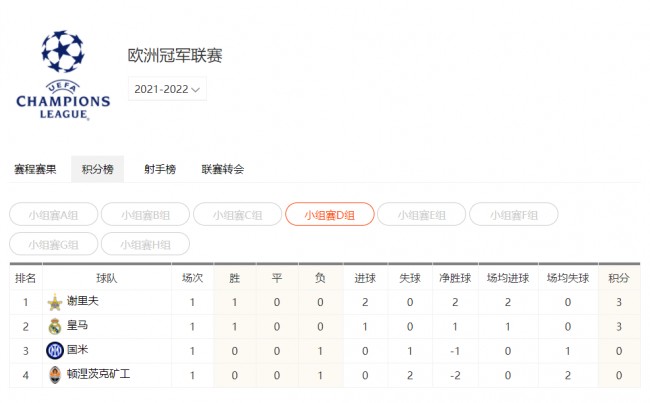Click the 欧洲冠军联赛 title text
This screenshot has width=650, height=403.
pyautogui.click(x=175, y=55)
